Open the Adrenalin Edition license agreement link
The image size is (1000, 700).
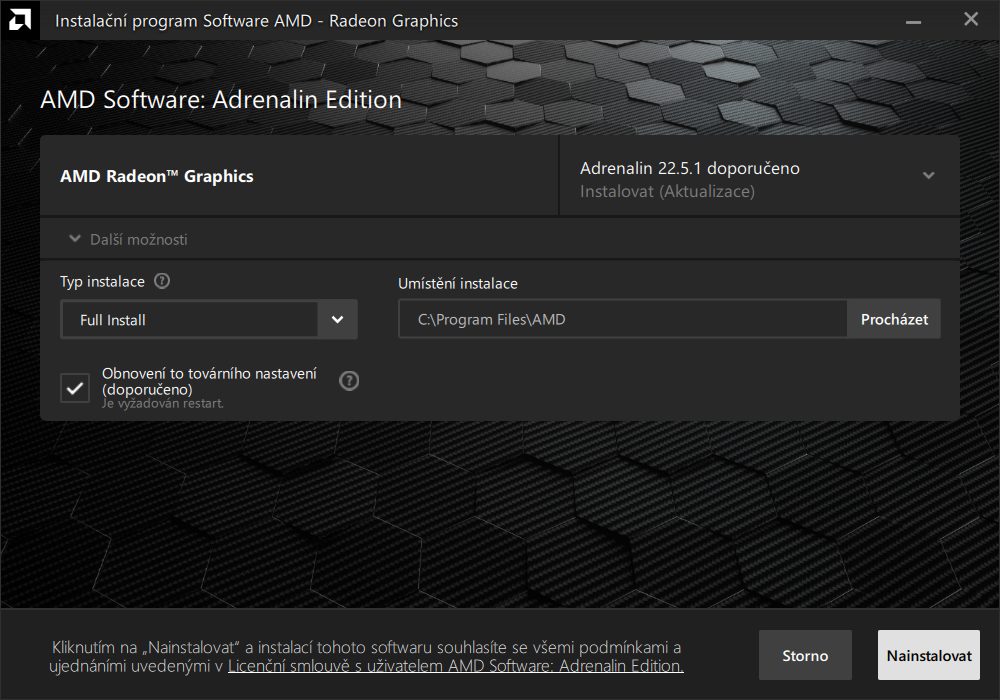pos(455,666)
